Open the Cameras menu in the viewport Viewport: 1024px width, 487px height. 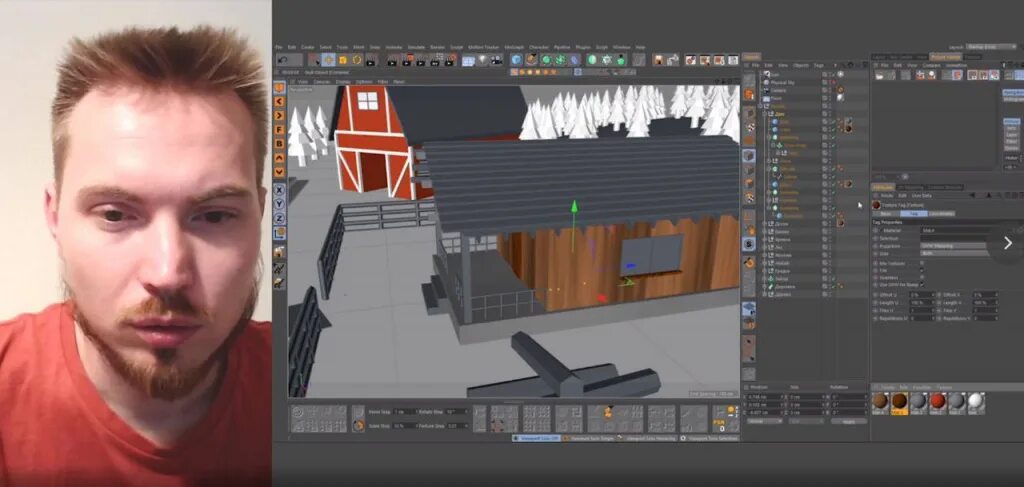(x=321, y=82)
